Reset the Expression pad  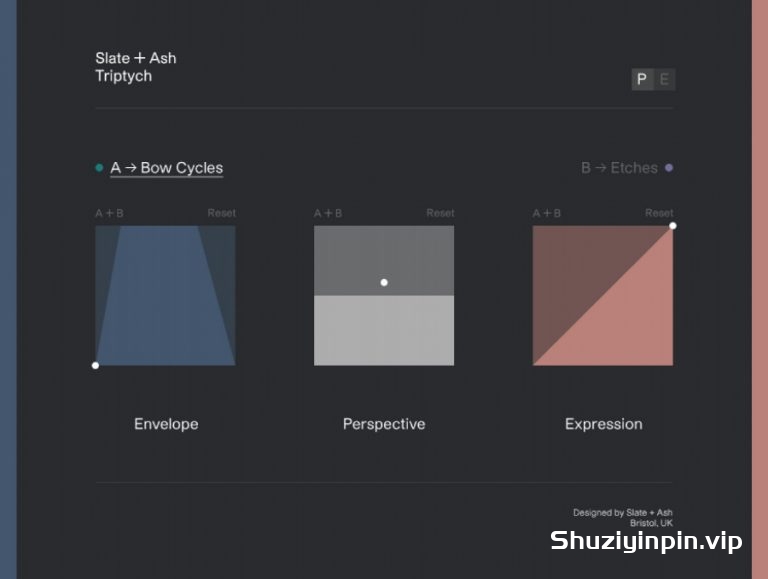(659, 213)
